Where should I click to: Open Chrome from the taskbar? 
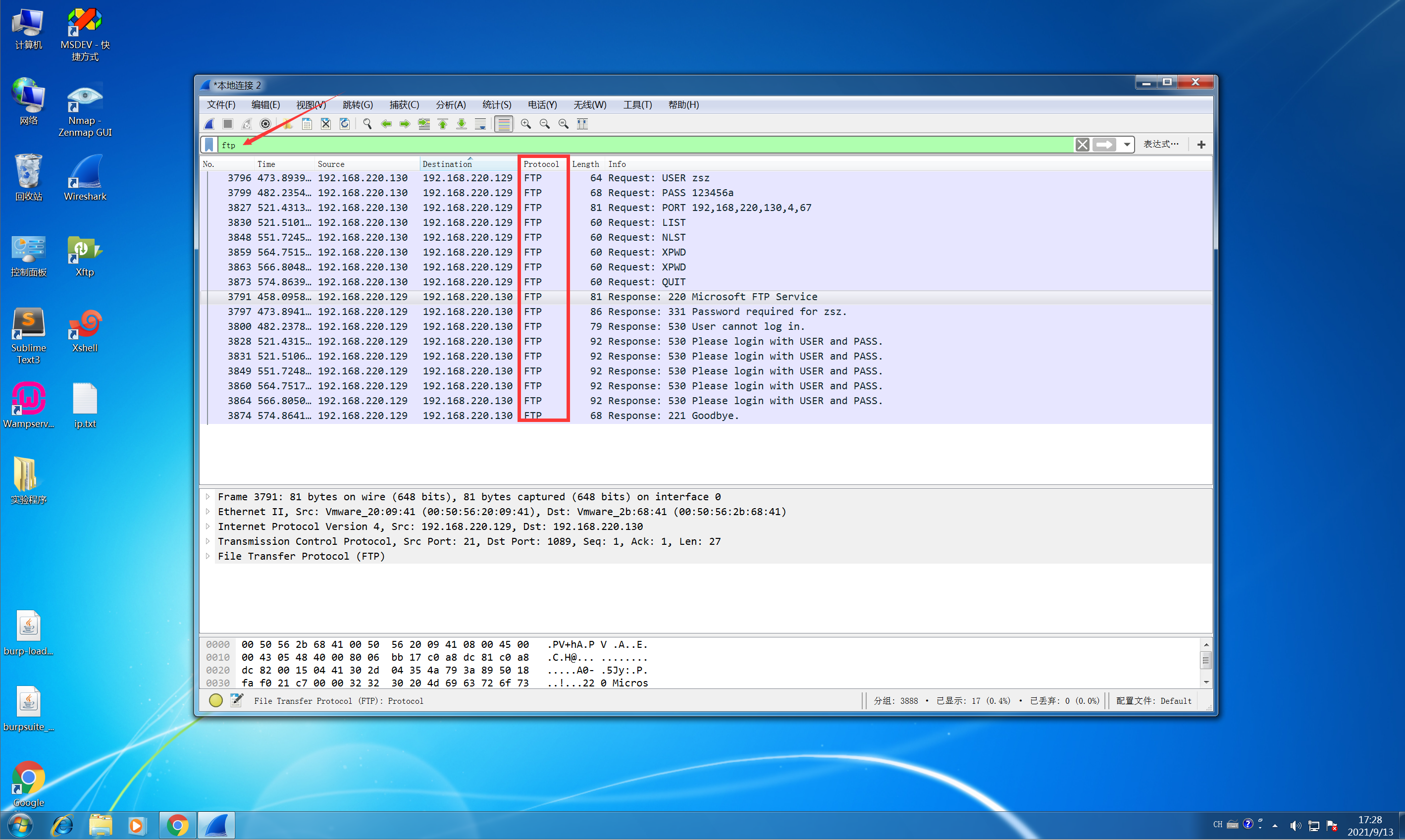(177, 826)
